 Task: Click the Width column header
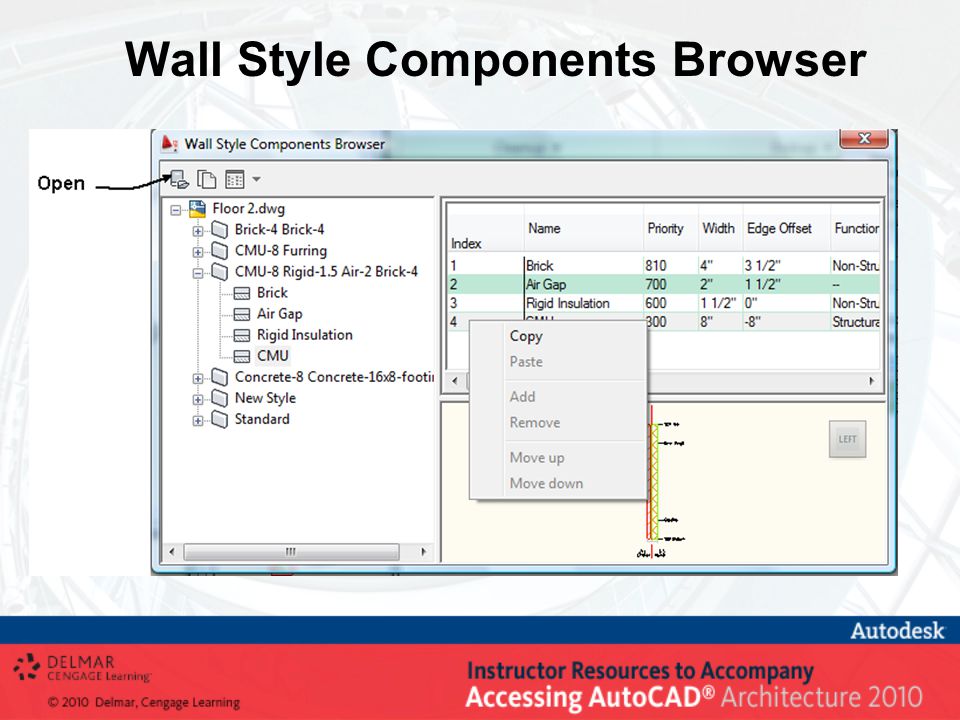(720, 229)
